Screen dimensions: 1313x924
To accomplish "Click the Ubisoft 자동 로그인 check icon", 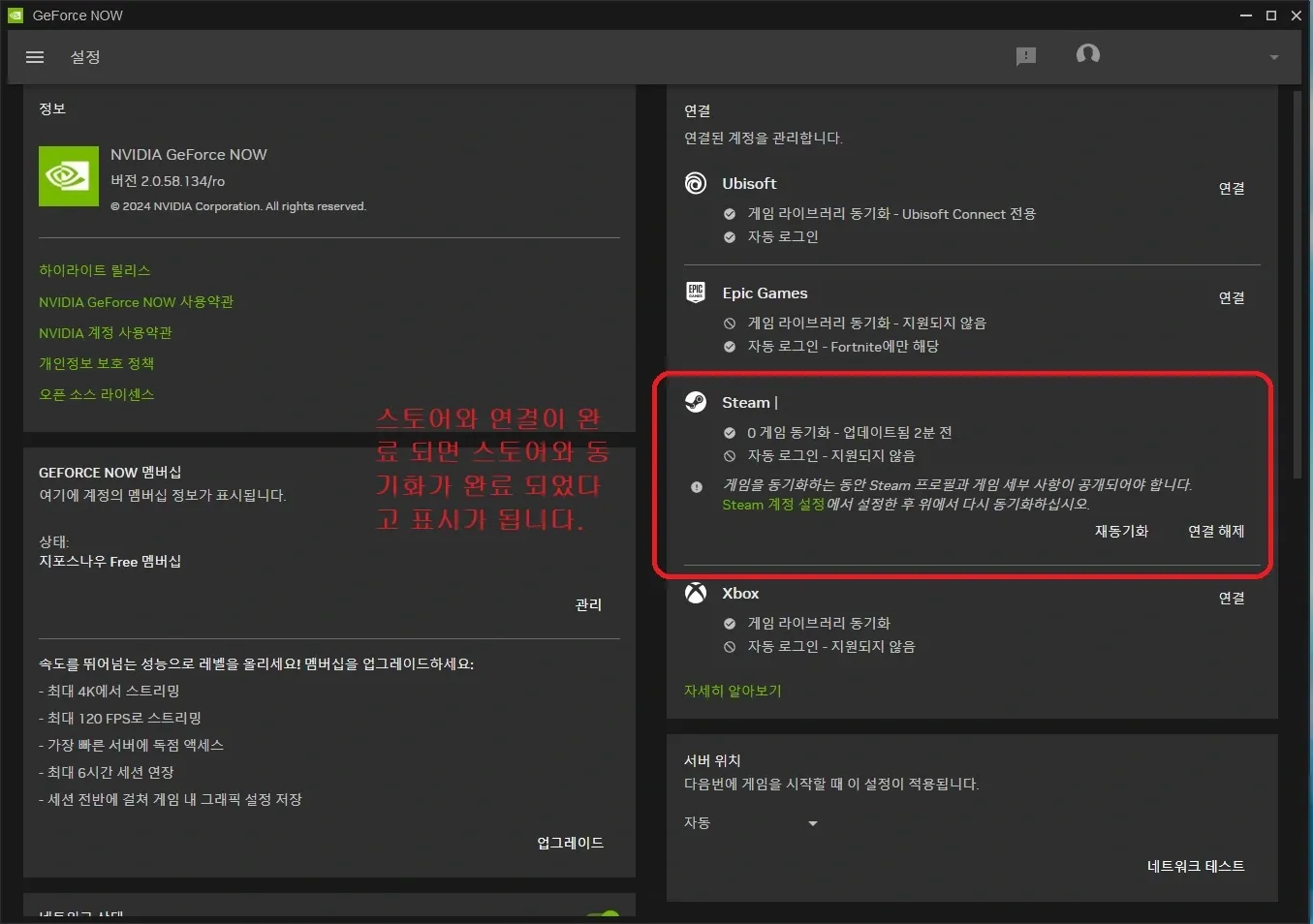I will click(730, 237).
